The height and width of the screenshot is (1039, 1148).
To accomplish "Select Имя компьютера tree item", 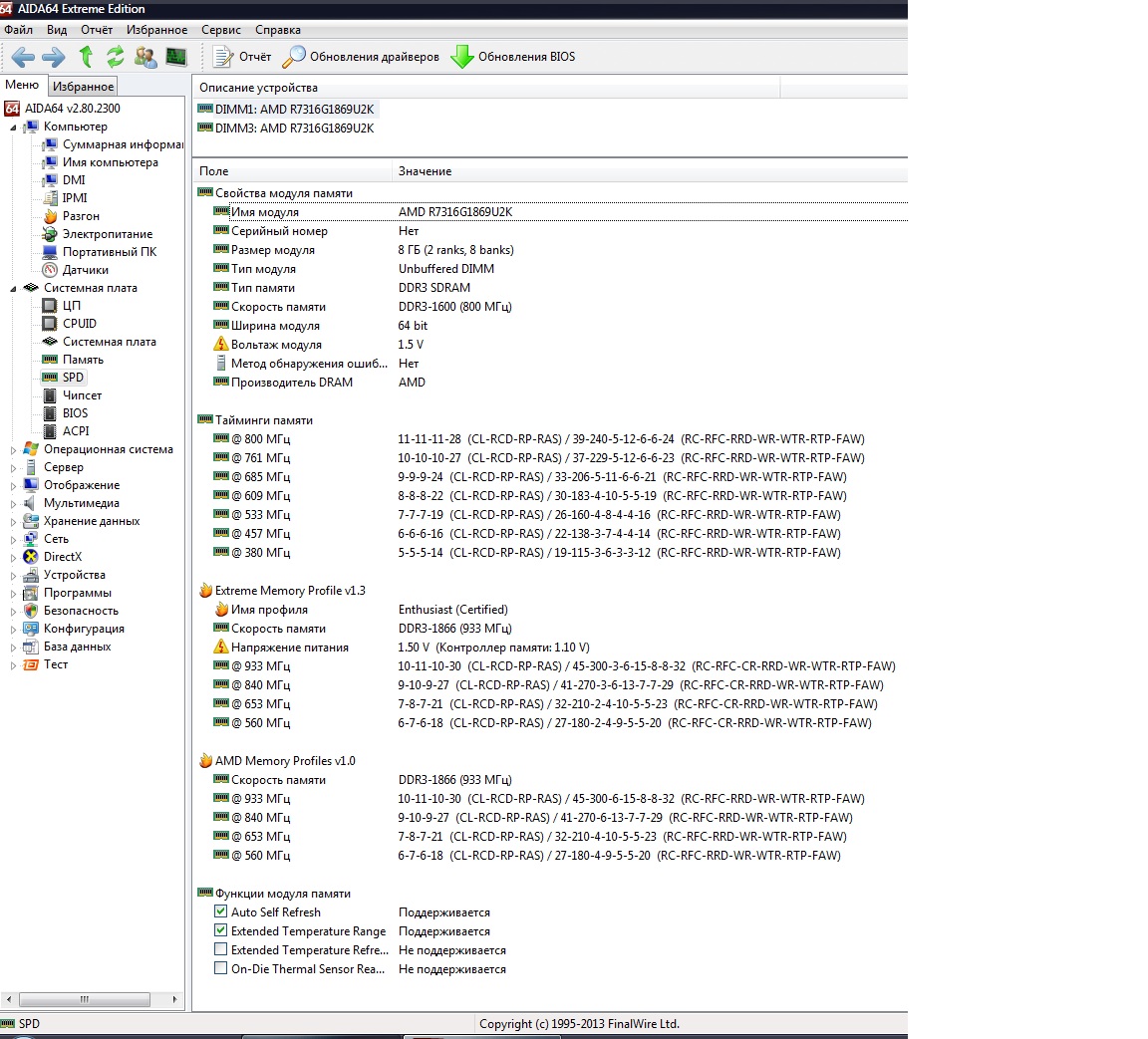I will [110, 162].
